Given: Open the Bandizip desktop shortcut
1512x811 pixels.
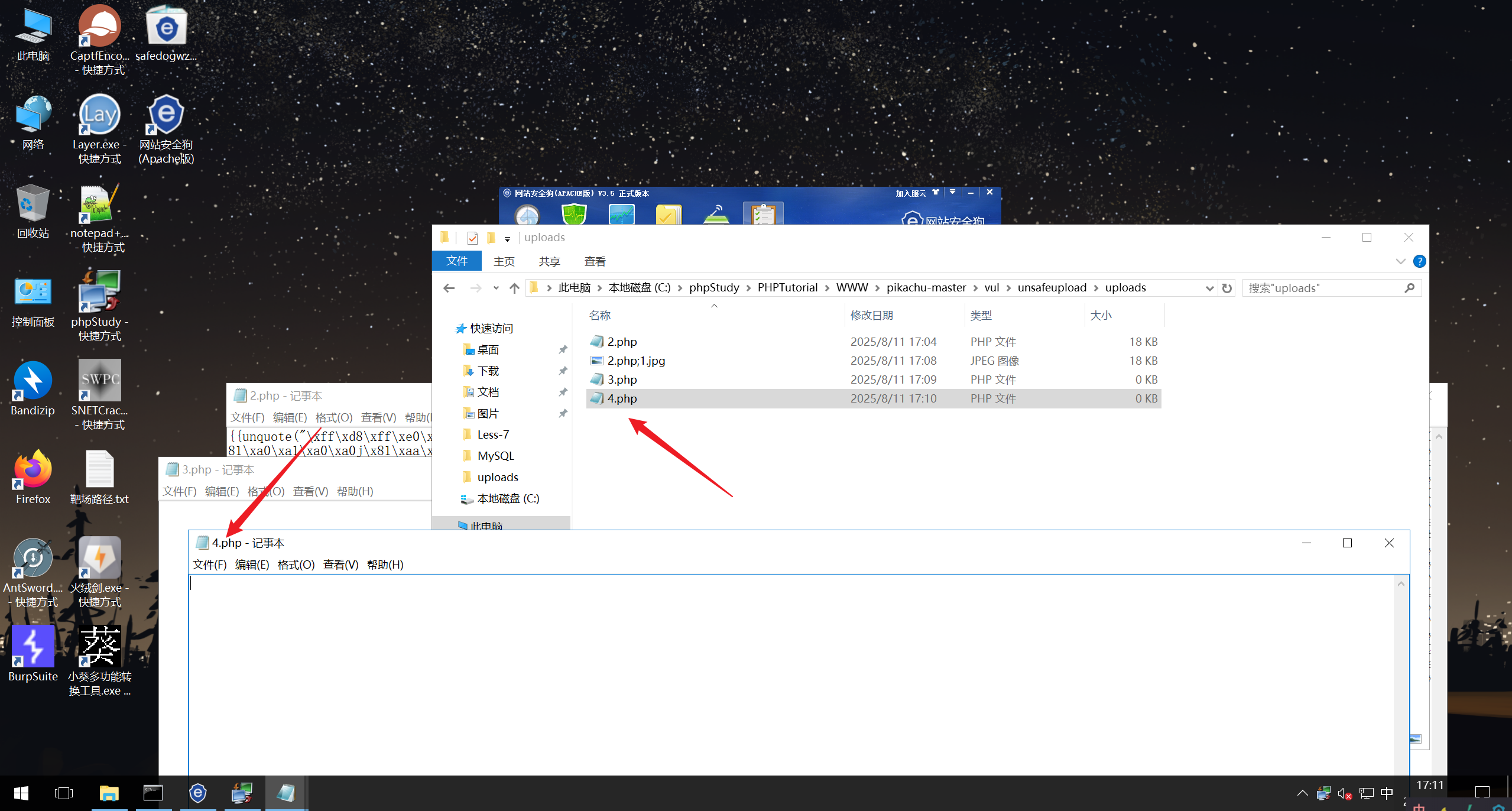Looking at the screenshot, I should 33,381.
